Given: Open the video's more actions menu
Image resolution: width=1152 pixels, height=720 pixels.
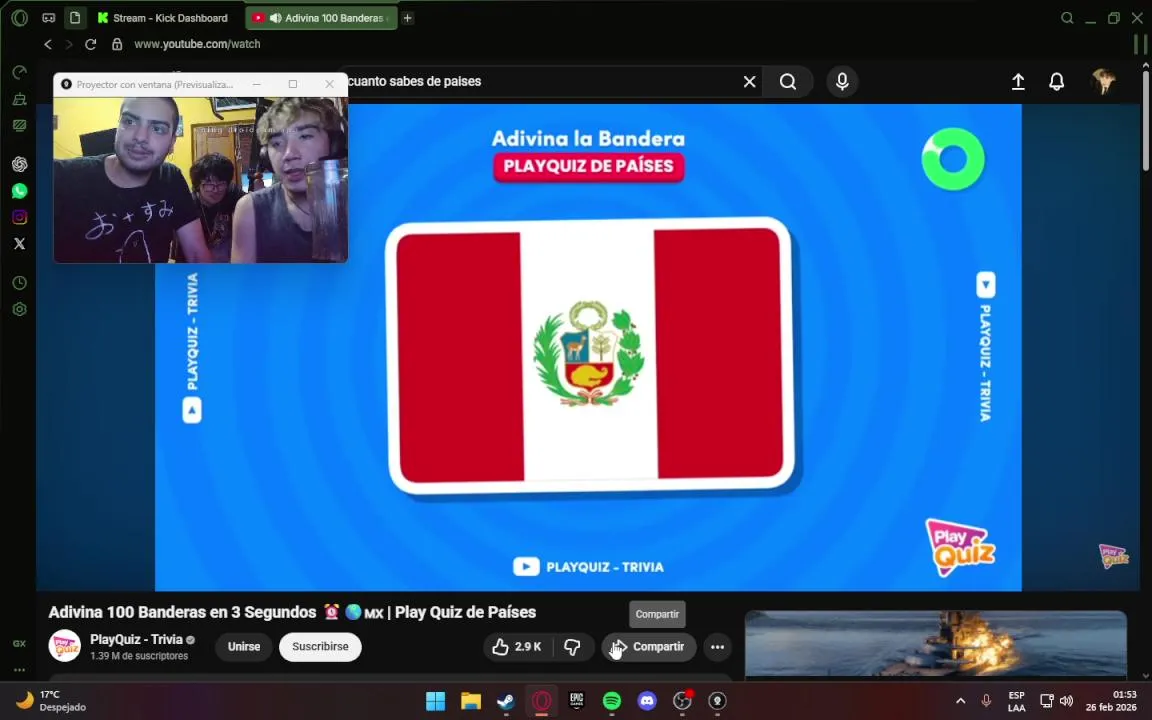Looking at the screenshot, I should 718,647.
